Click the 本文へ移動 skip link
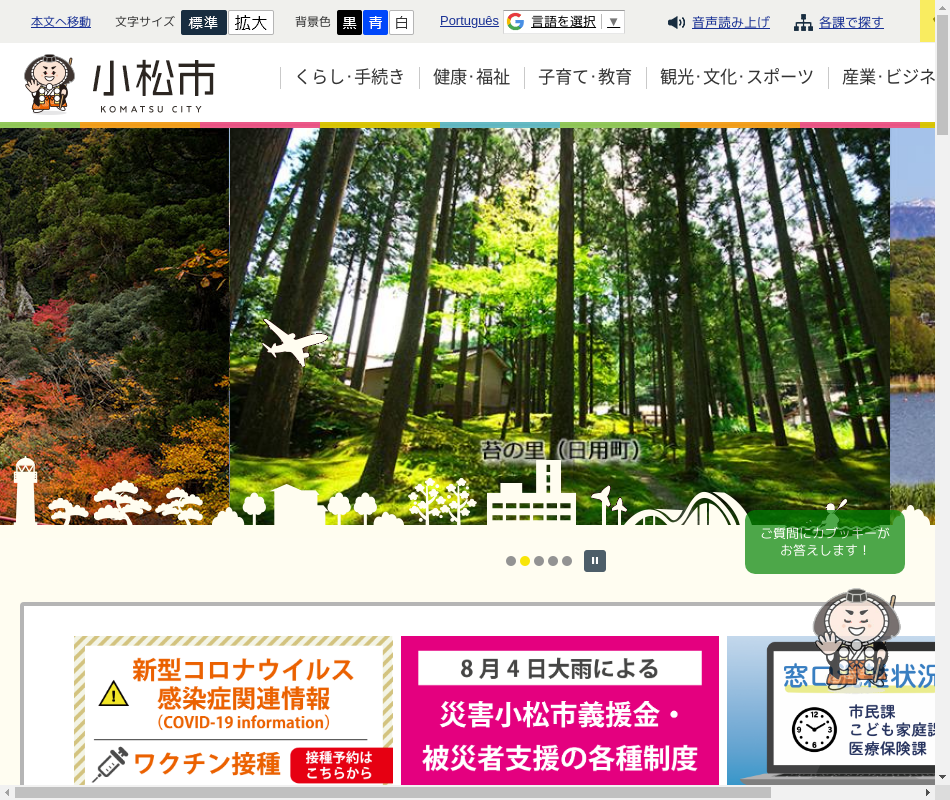This screenshot has width=950, height=800. (x=61, y=22)
